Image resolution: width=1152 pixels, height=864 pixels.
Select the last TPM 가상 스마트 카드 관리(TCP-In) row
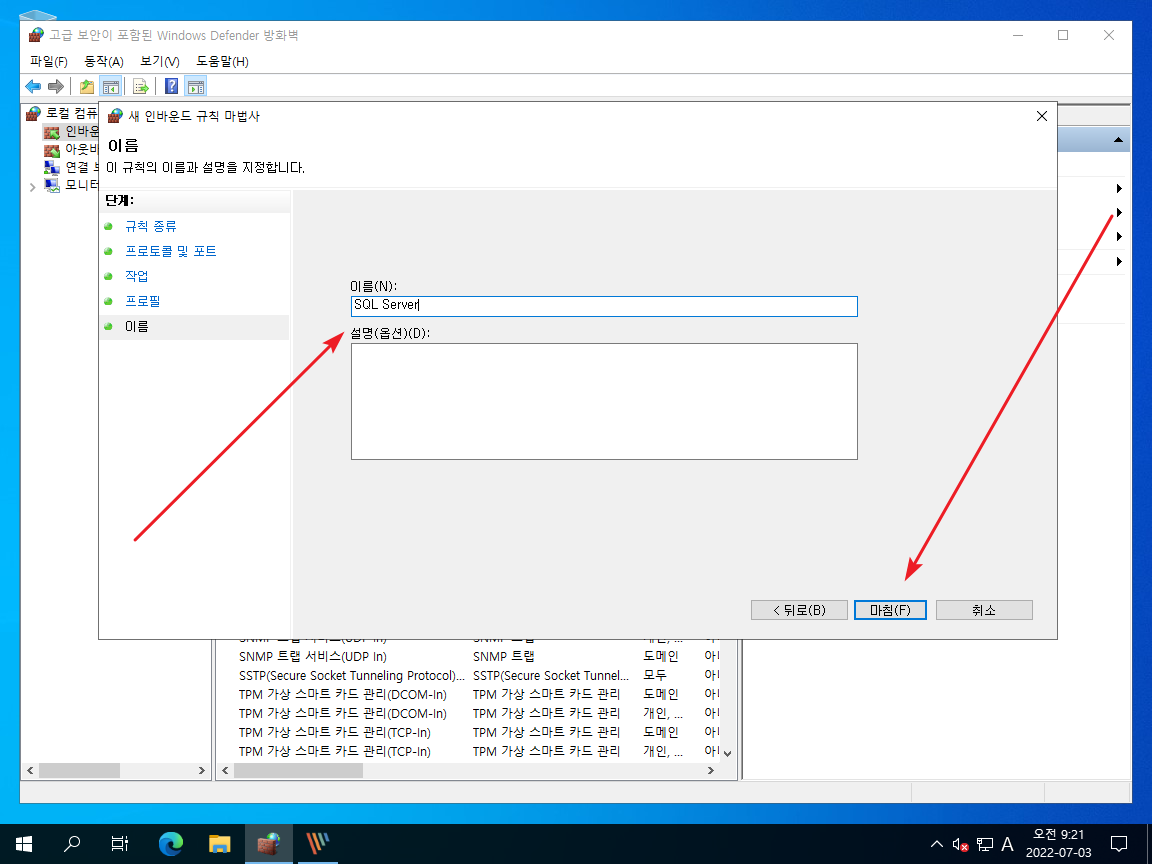[x=478, y=752]
